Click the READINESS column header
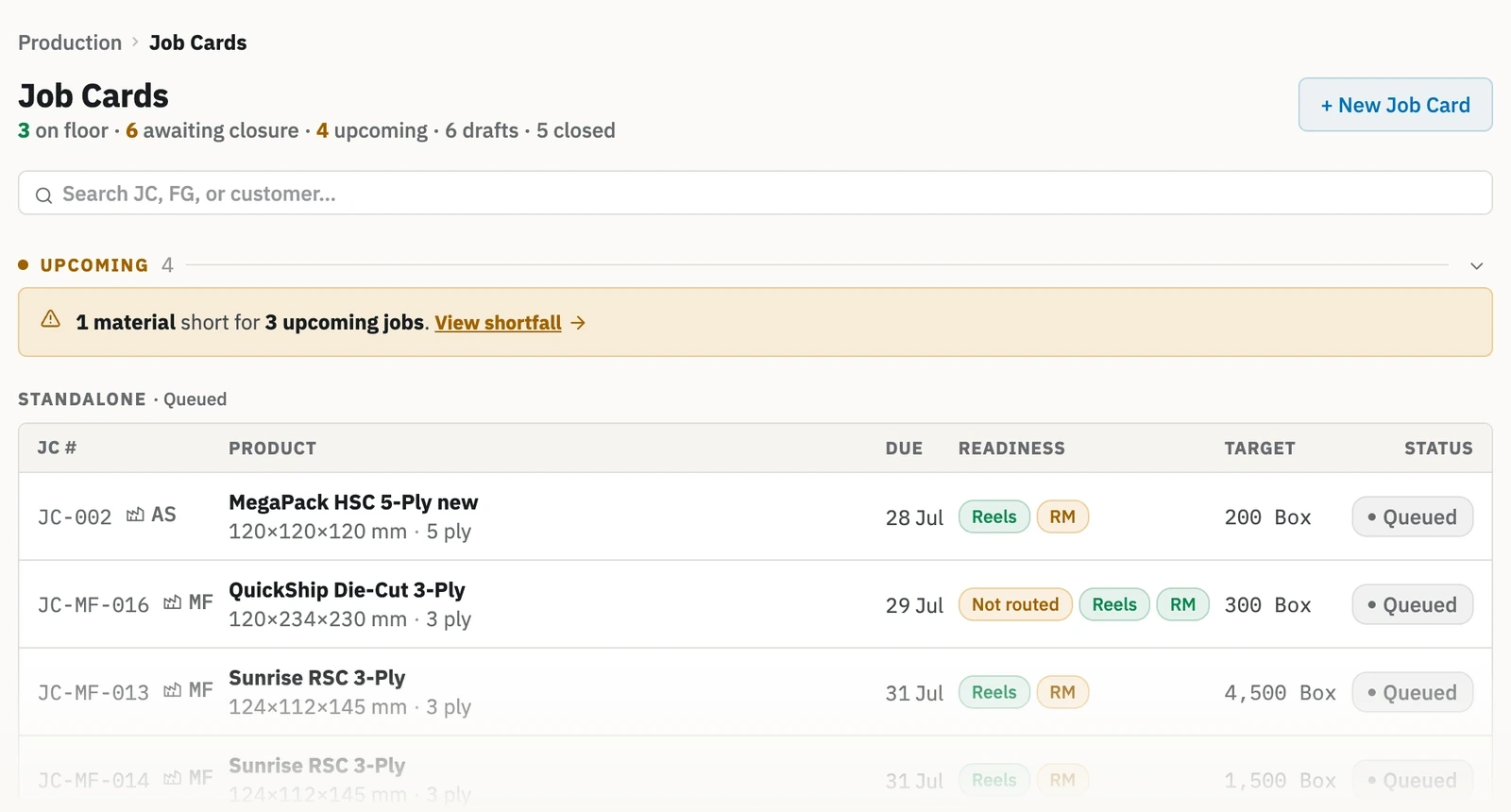1511x812 pixels. [1011, 448]
